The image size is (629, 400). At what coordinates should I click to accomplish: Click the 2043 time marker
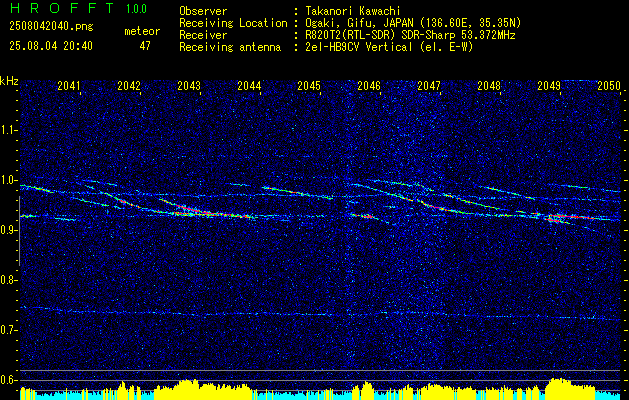(x=189, y=86)
